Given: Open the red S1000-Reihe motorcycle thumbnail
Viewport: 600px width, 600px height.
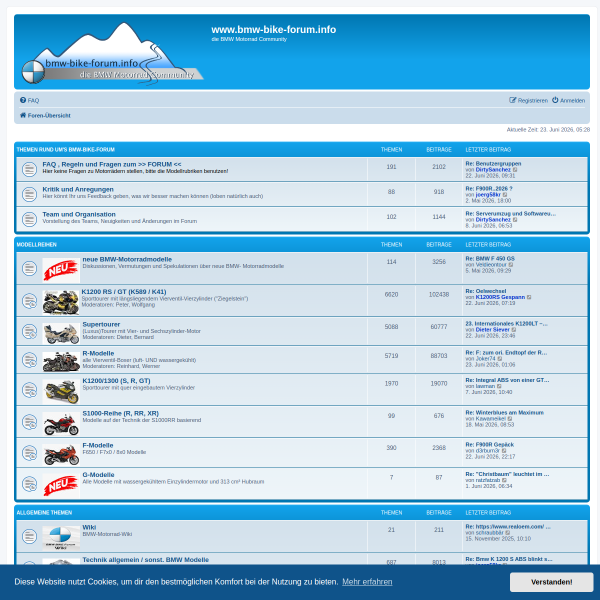Looking at the screenshot, I should click(61, 424).
